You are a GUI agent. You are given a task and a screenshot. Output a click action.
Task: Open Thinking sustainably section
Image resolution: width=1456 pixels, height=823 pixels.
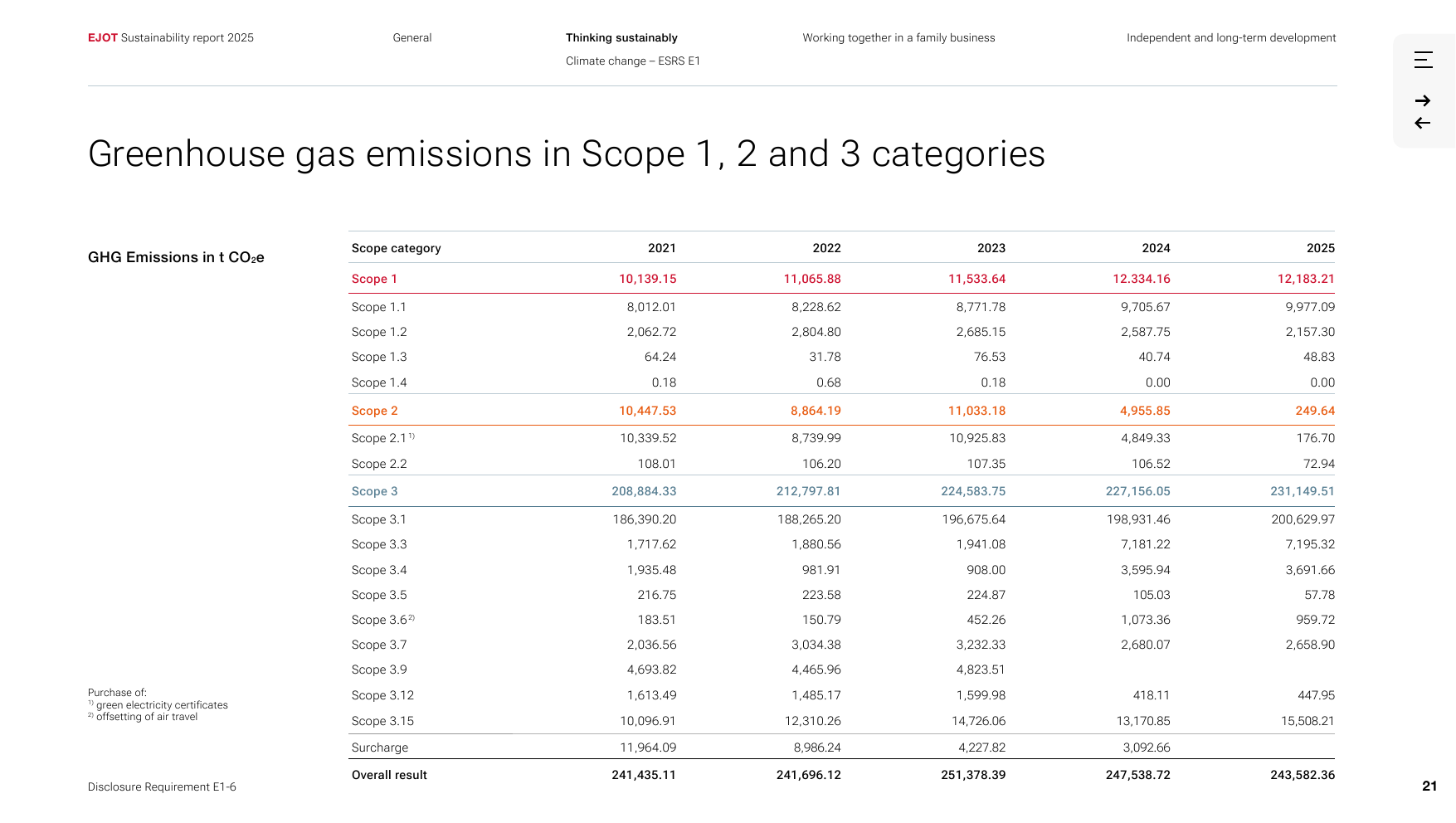pos(621,37)
